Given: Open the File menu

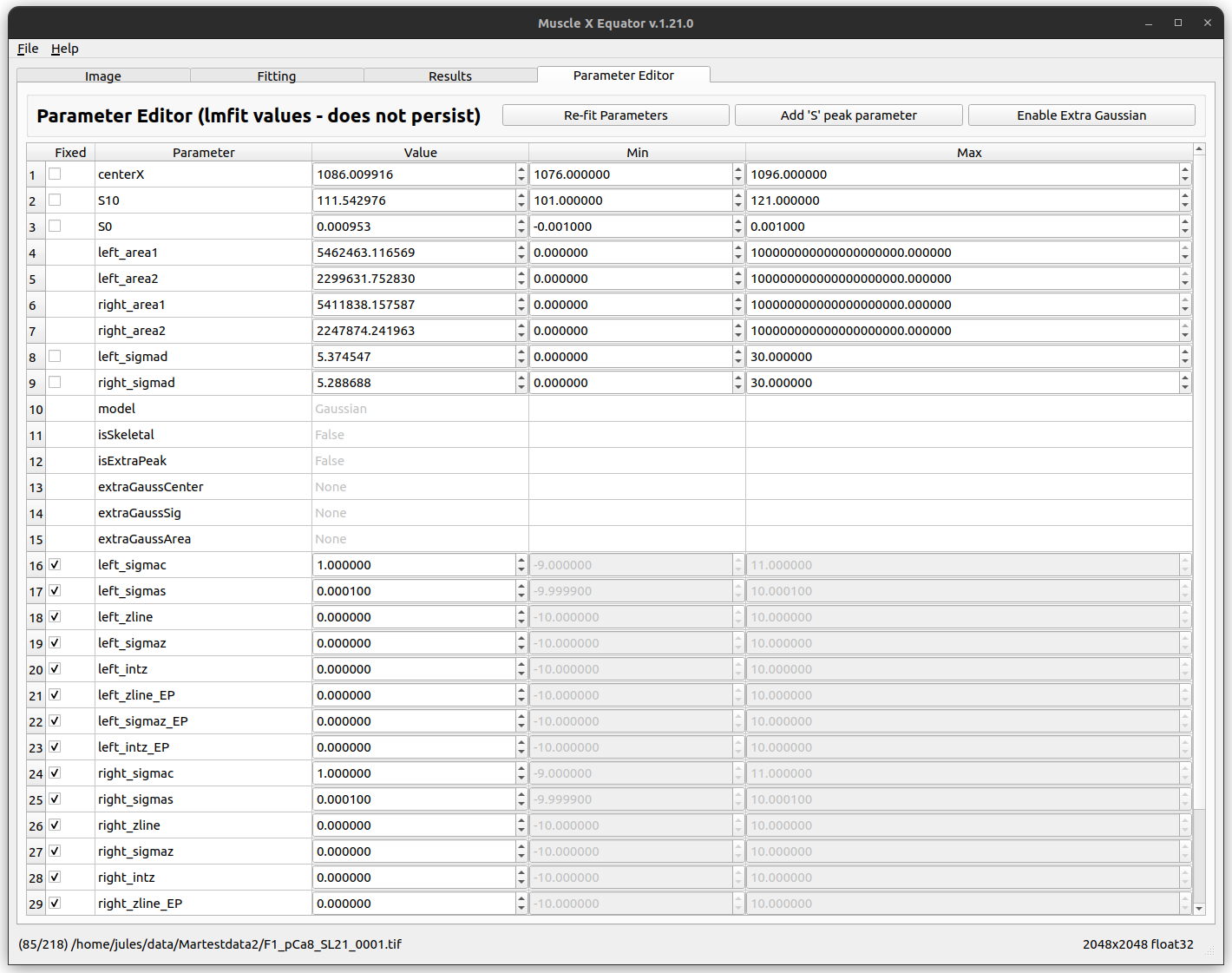Looking at the screenshot, I should click(x=28, y=49).
